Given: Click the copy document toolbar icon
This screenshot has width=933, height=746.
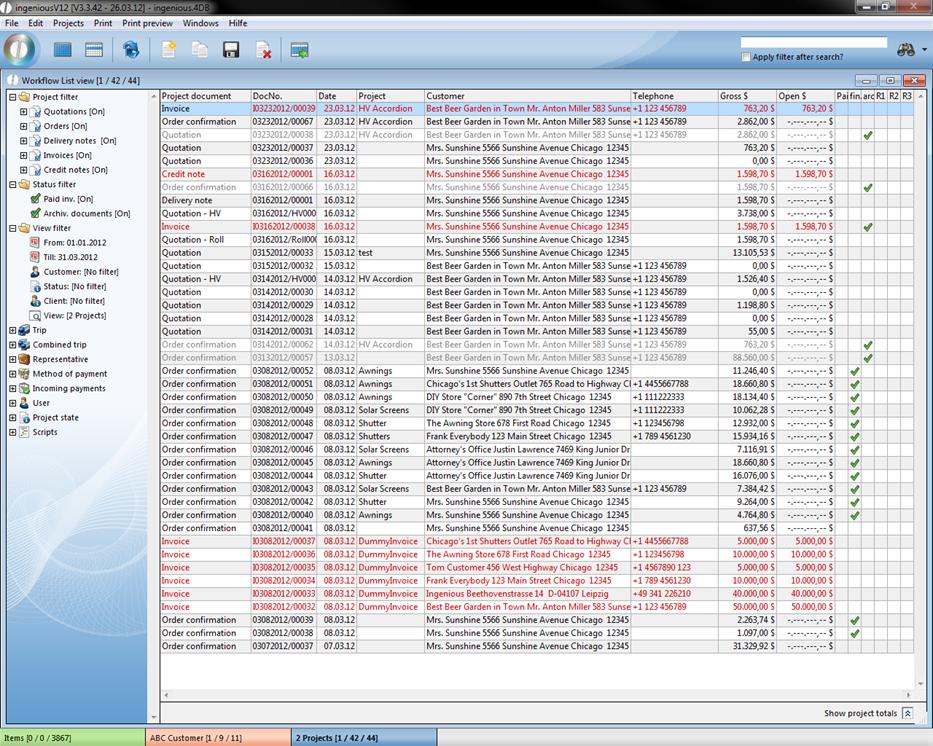Looking at the screenshot, I should (x=200, y=49).
